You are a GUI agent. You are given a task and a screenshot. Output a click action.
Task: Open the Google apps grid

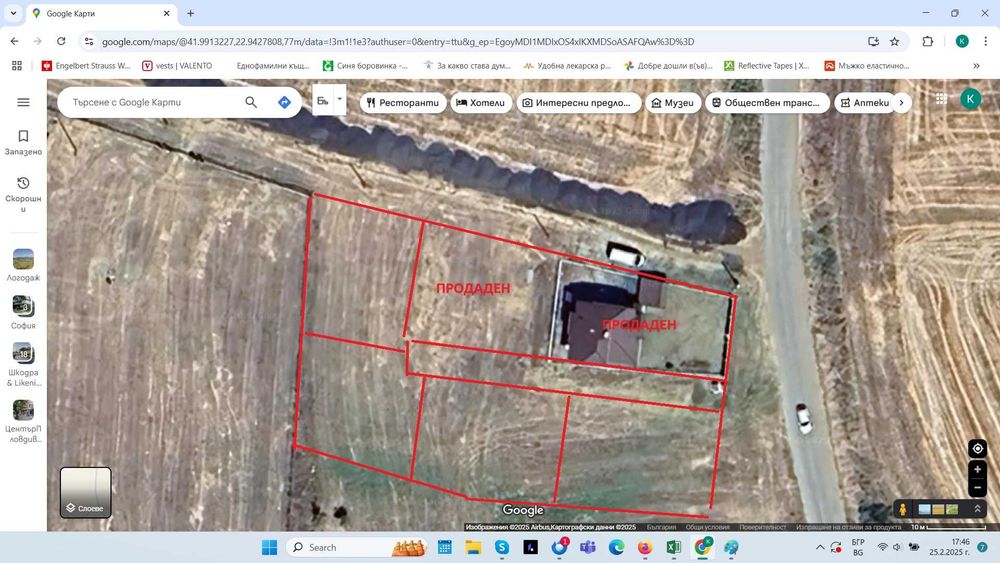pos(941,98)
